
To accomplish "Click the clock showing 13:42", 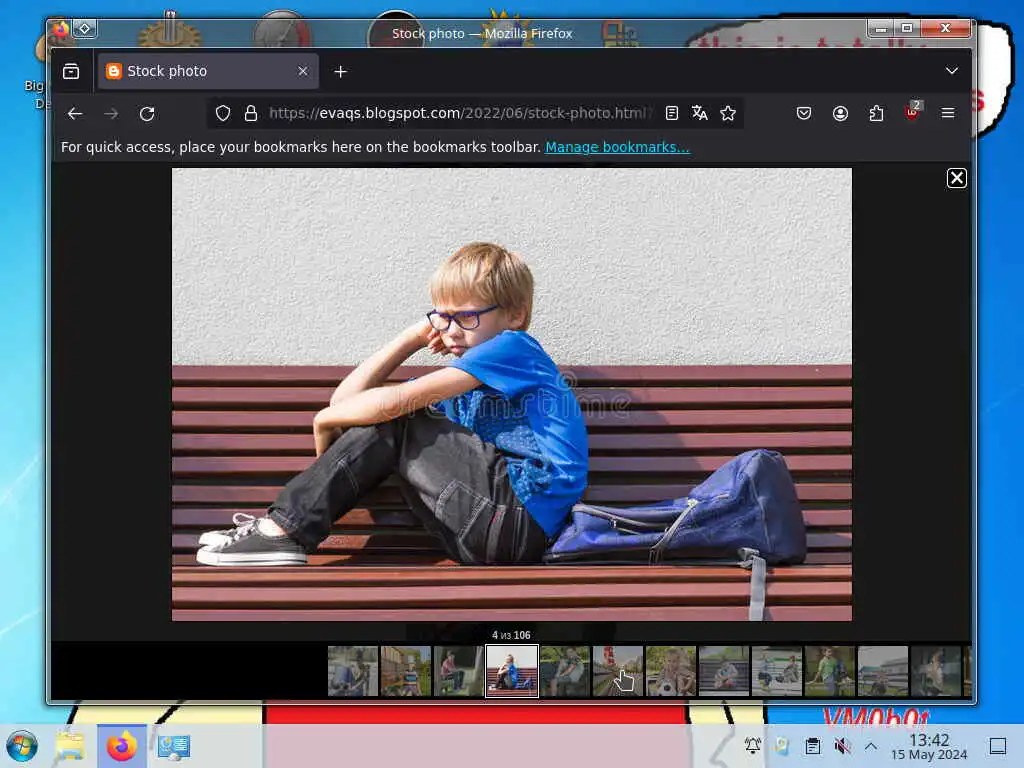I will pos(929,746).
